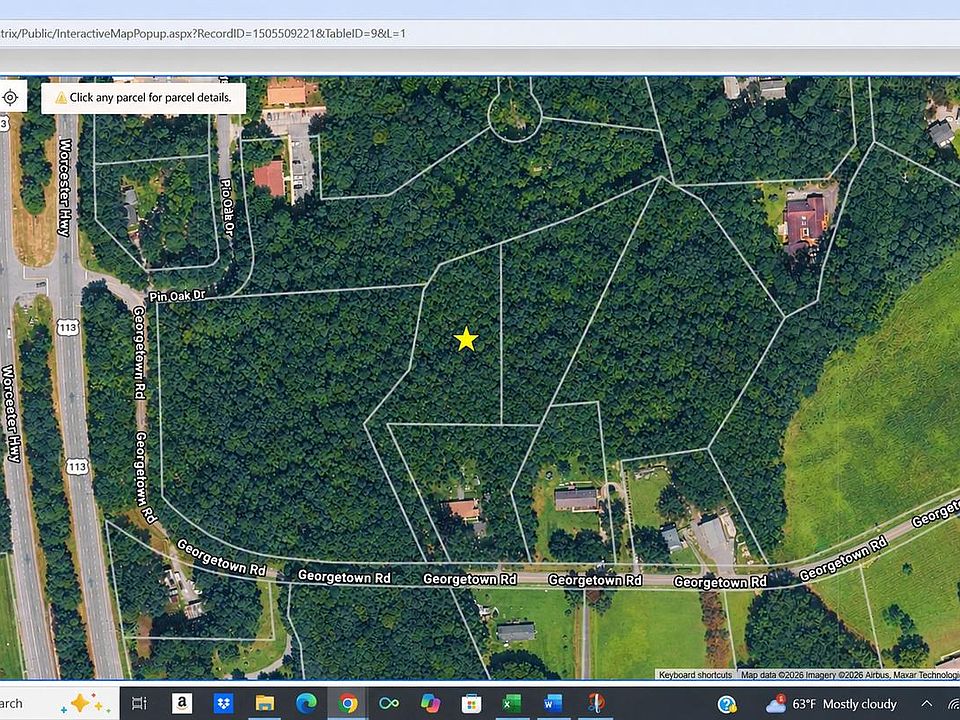Click the browser address bar URL

[203, 33]
